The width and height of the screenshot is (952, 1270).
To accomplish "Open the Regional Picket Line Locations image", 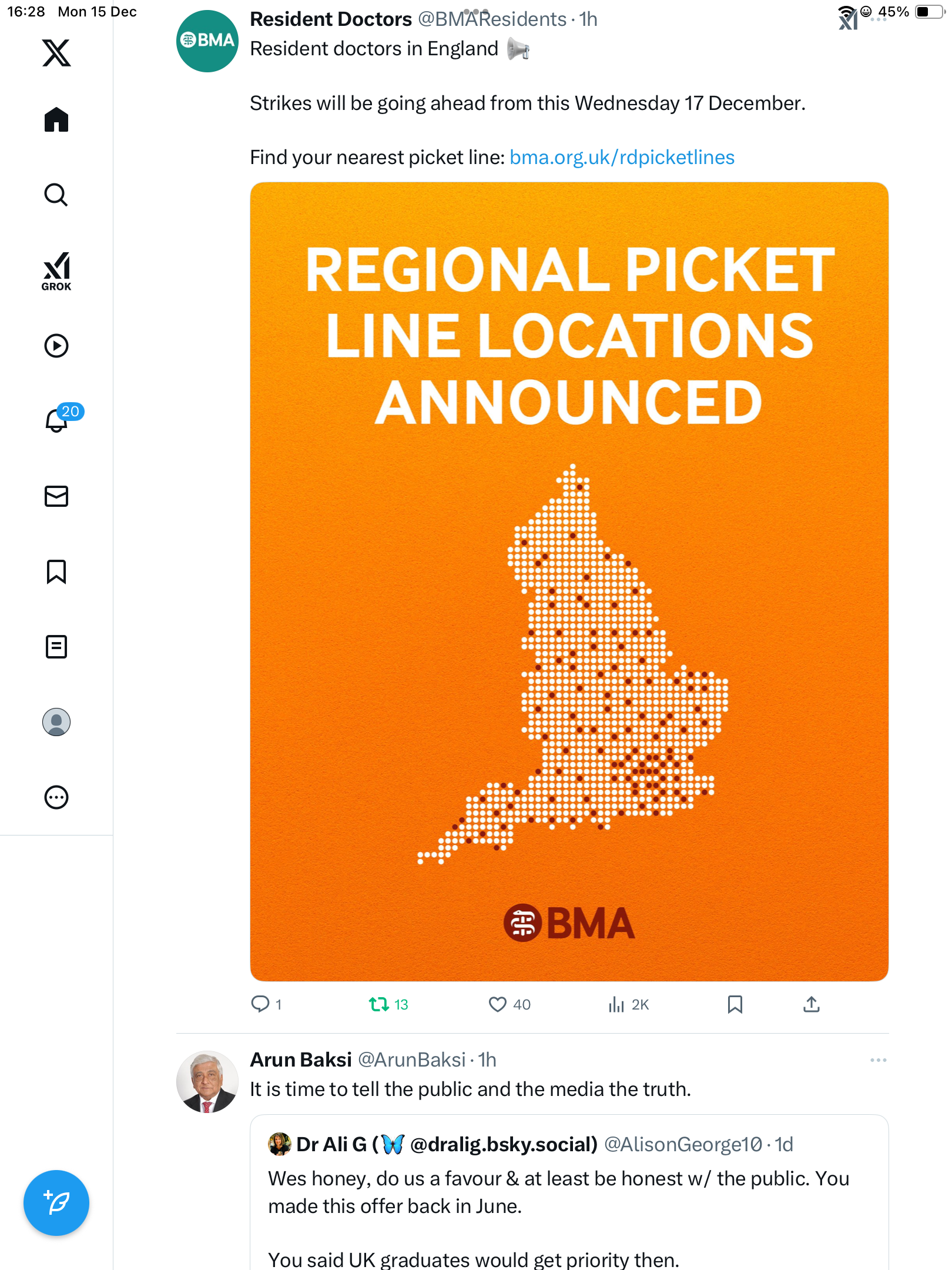I will tap(569, 581).
